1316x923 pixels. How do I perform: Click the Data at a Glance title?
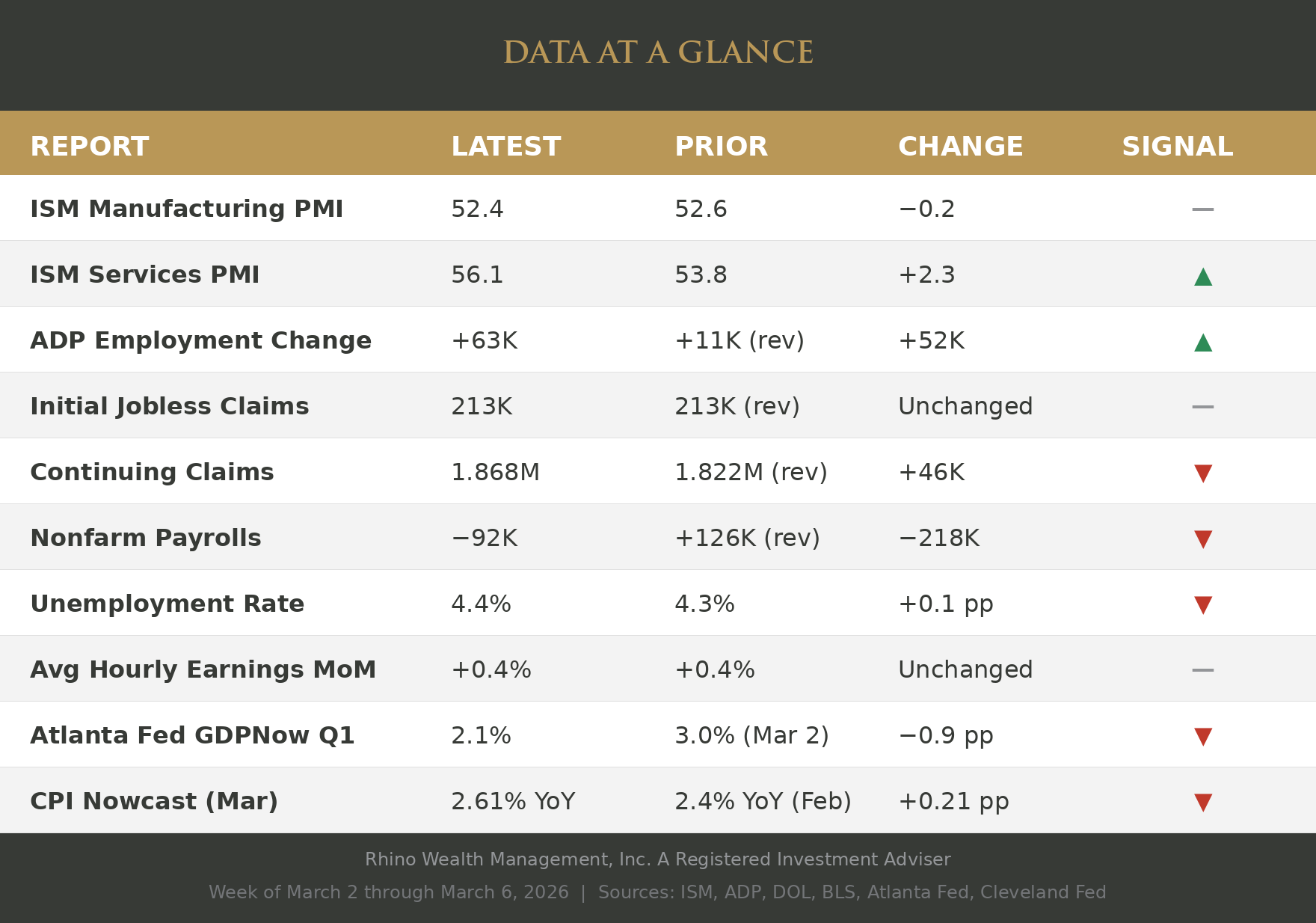(658, 54)
